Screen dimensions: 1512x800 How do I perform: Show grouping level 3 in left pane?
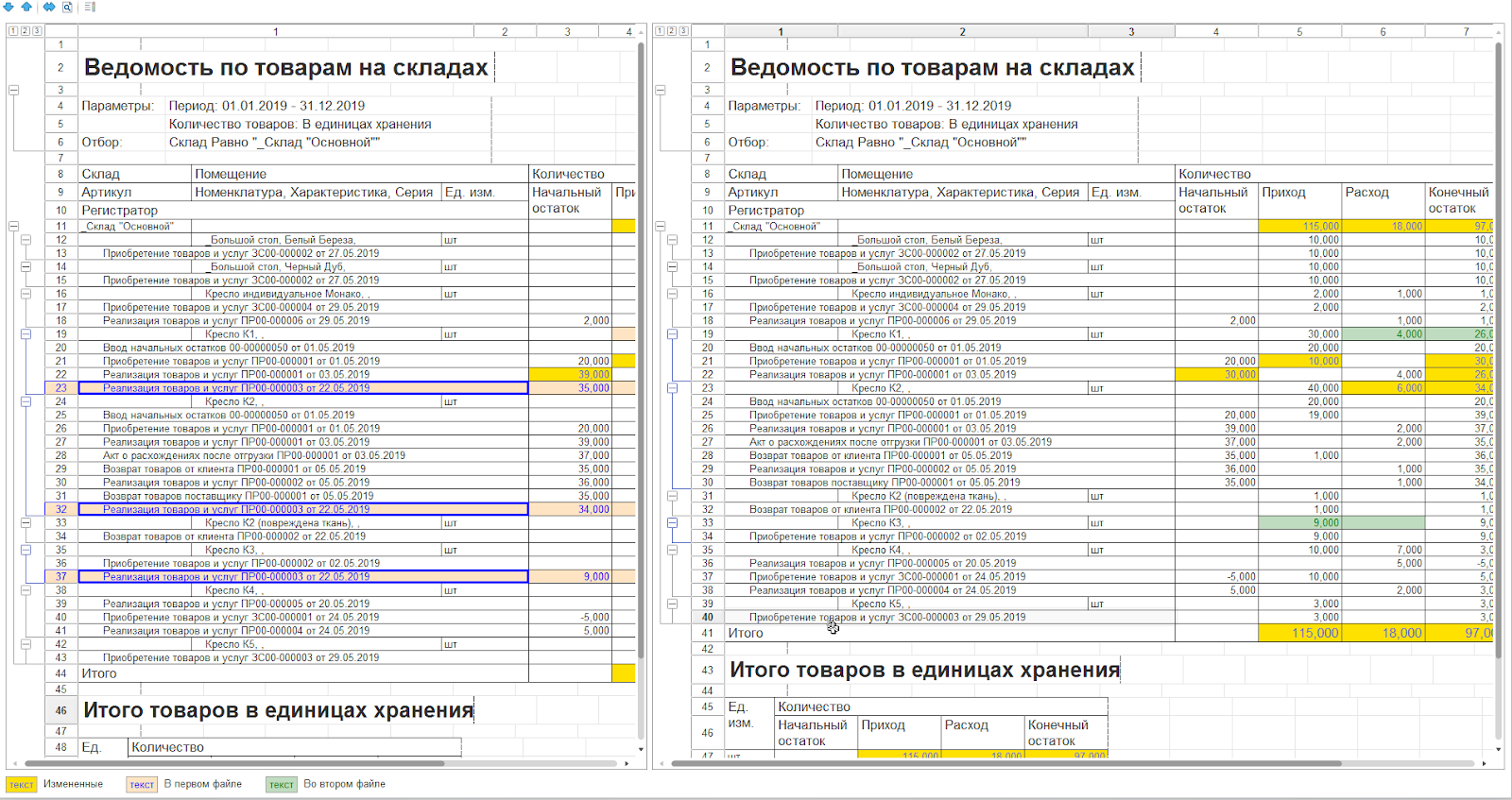[x=37, y=31]
